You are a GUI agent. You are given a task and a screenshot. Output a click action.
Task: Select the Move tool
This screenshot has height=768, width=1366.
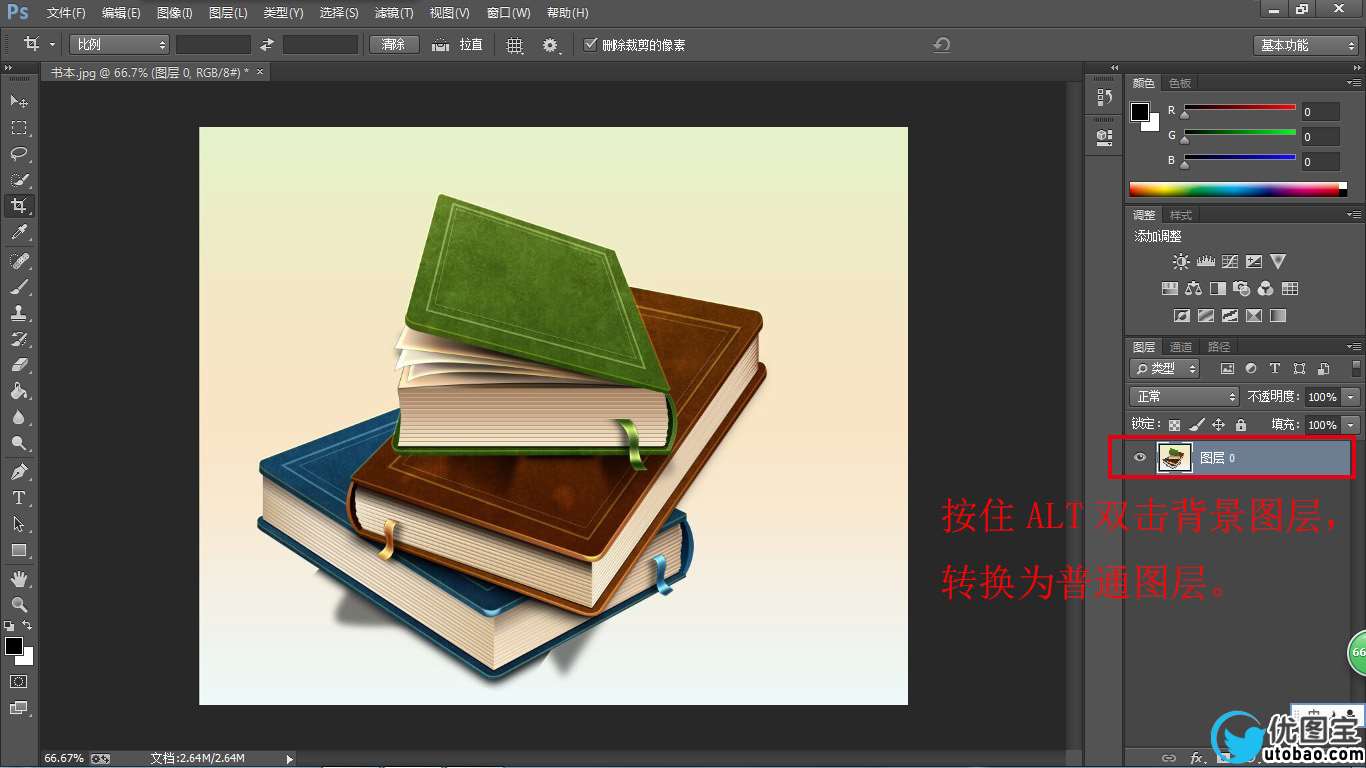19,102
